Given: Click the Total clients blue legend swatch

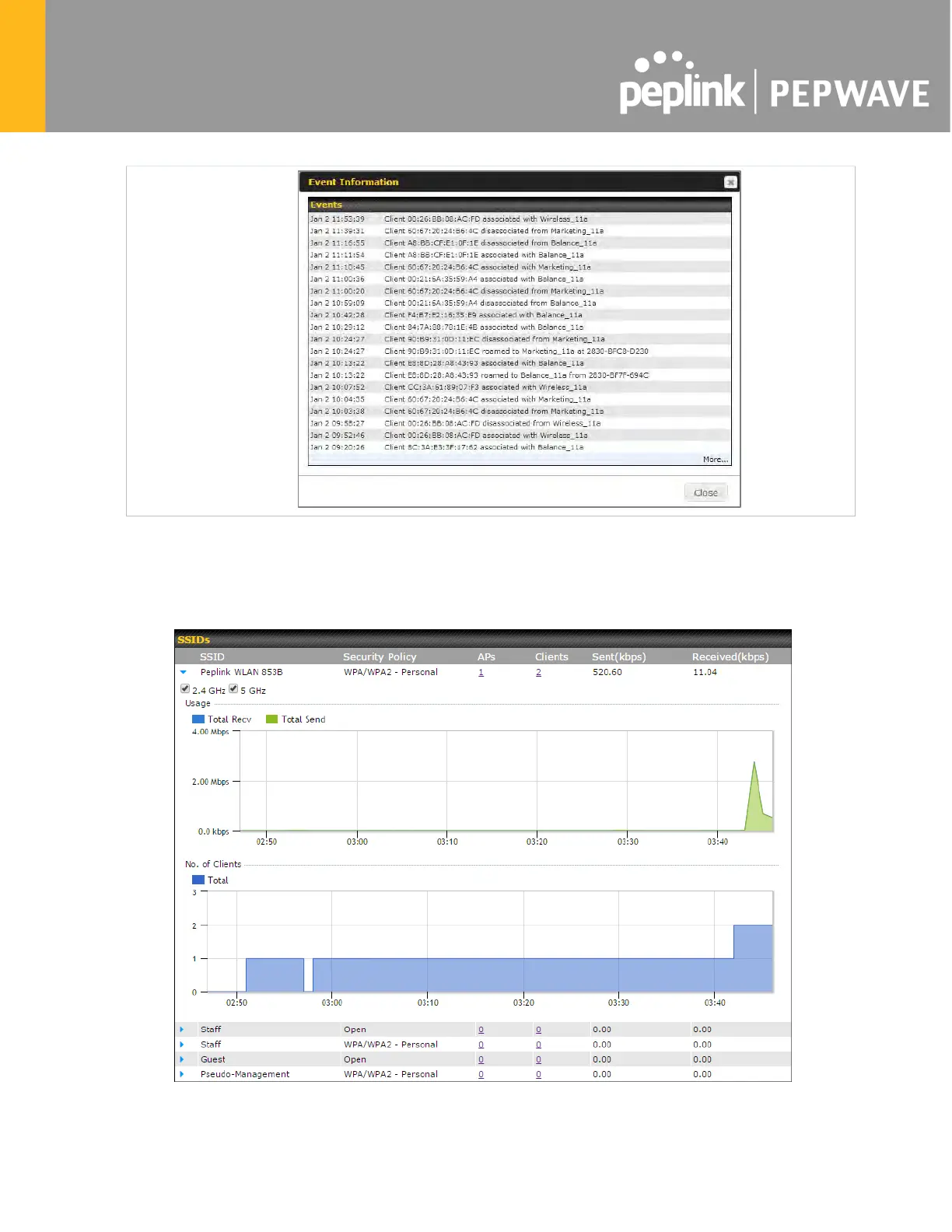Looking at the screenshot, I should 198,880.
